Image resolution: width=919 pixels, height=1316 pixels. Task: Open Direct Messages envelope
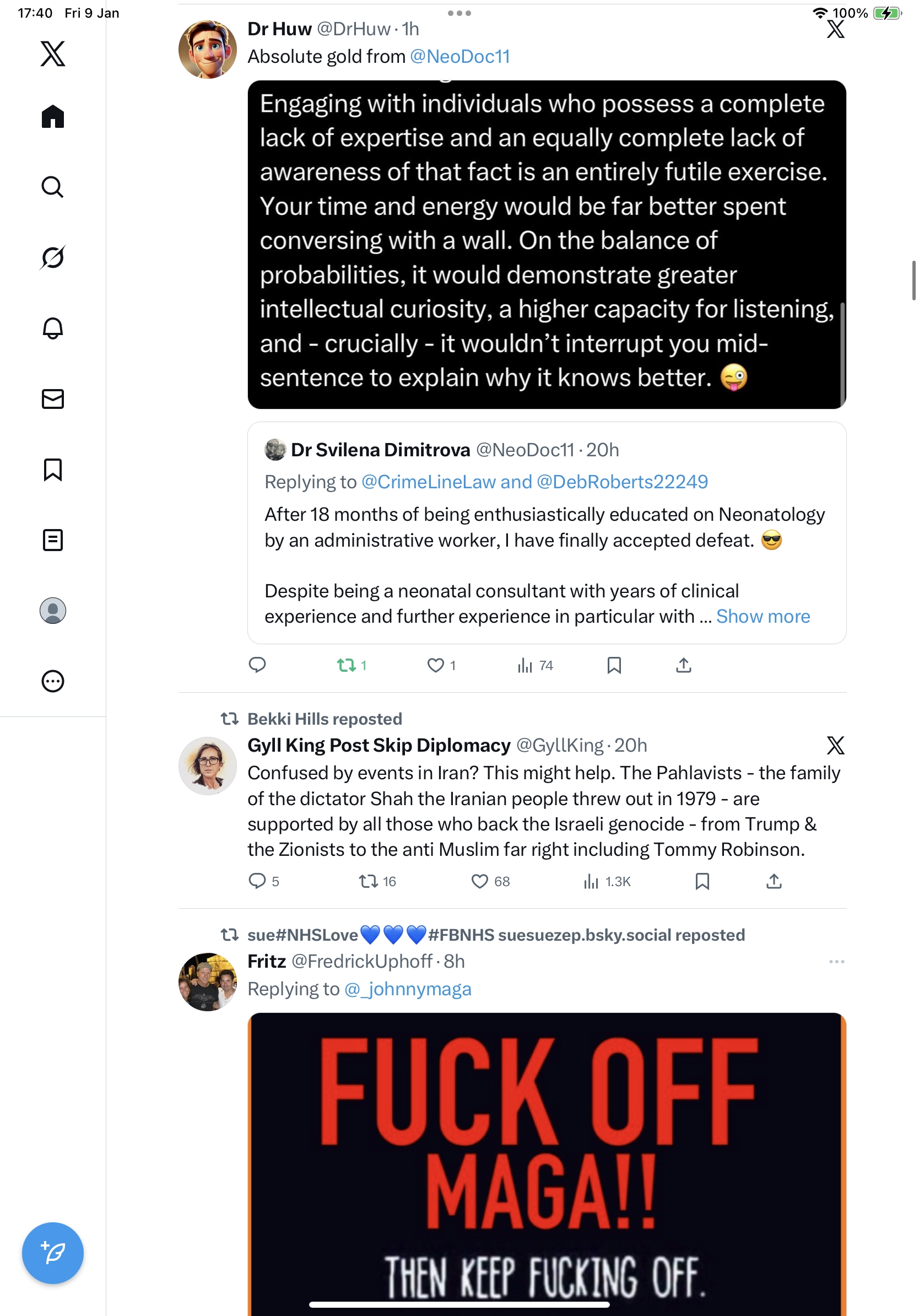click(x=53, y=399)
